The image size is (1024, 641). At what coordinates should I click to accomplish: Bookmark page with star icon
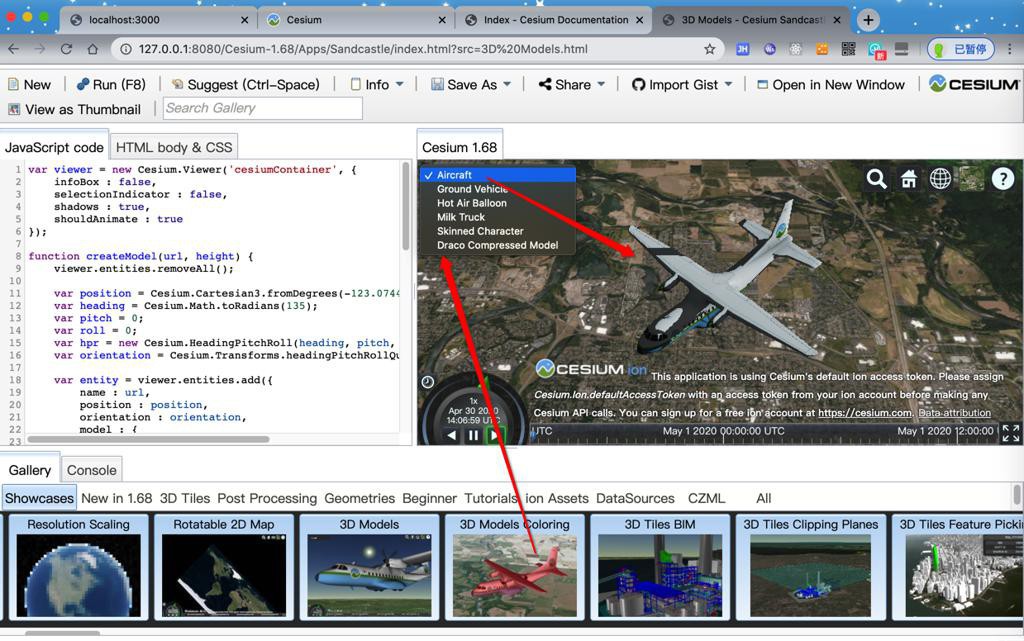tap(709, 49)
